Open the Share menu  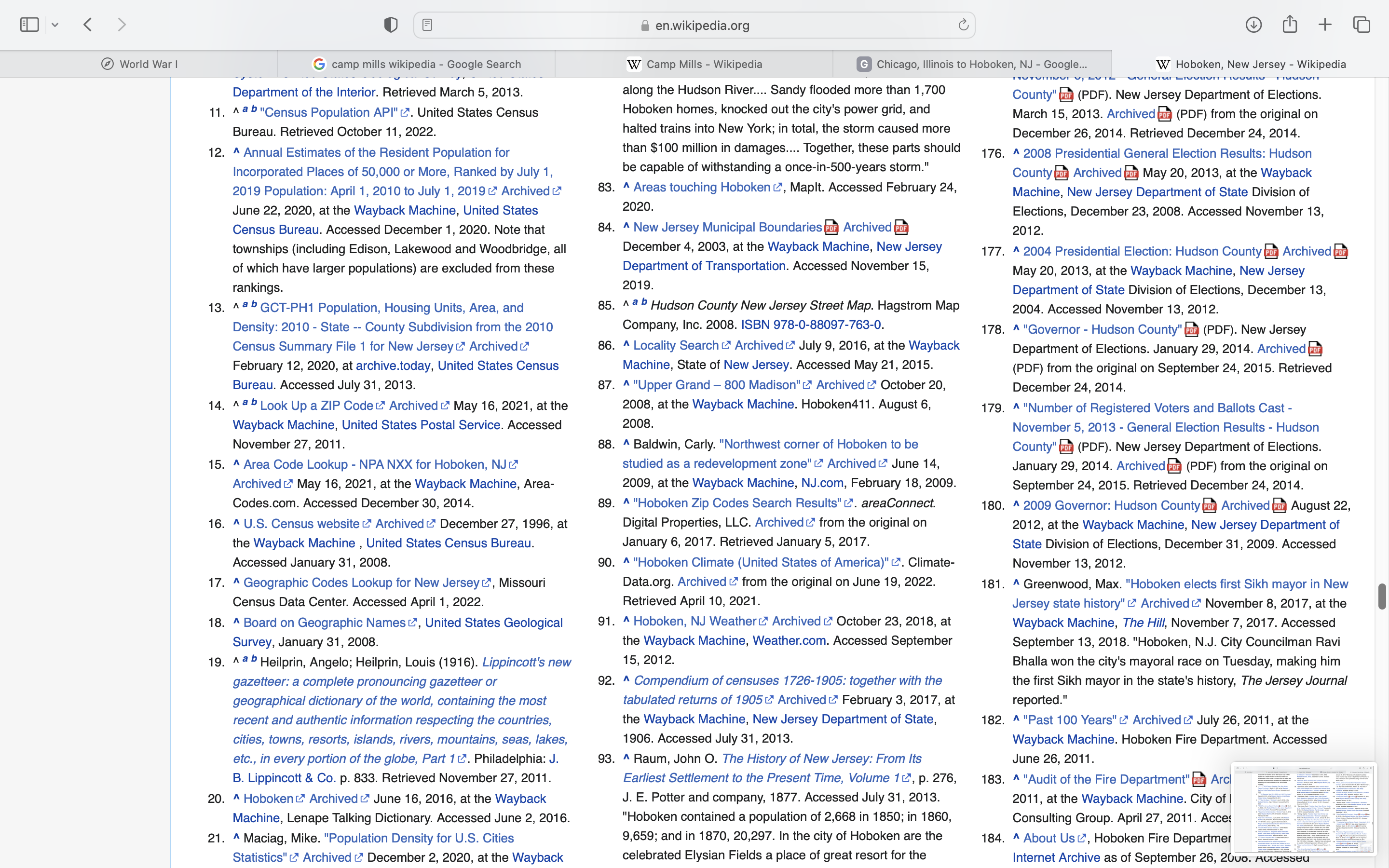coord(1290,25)
